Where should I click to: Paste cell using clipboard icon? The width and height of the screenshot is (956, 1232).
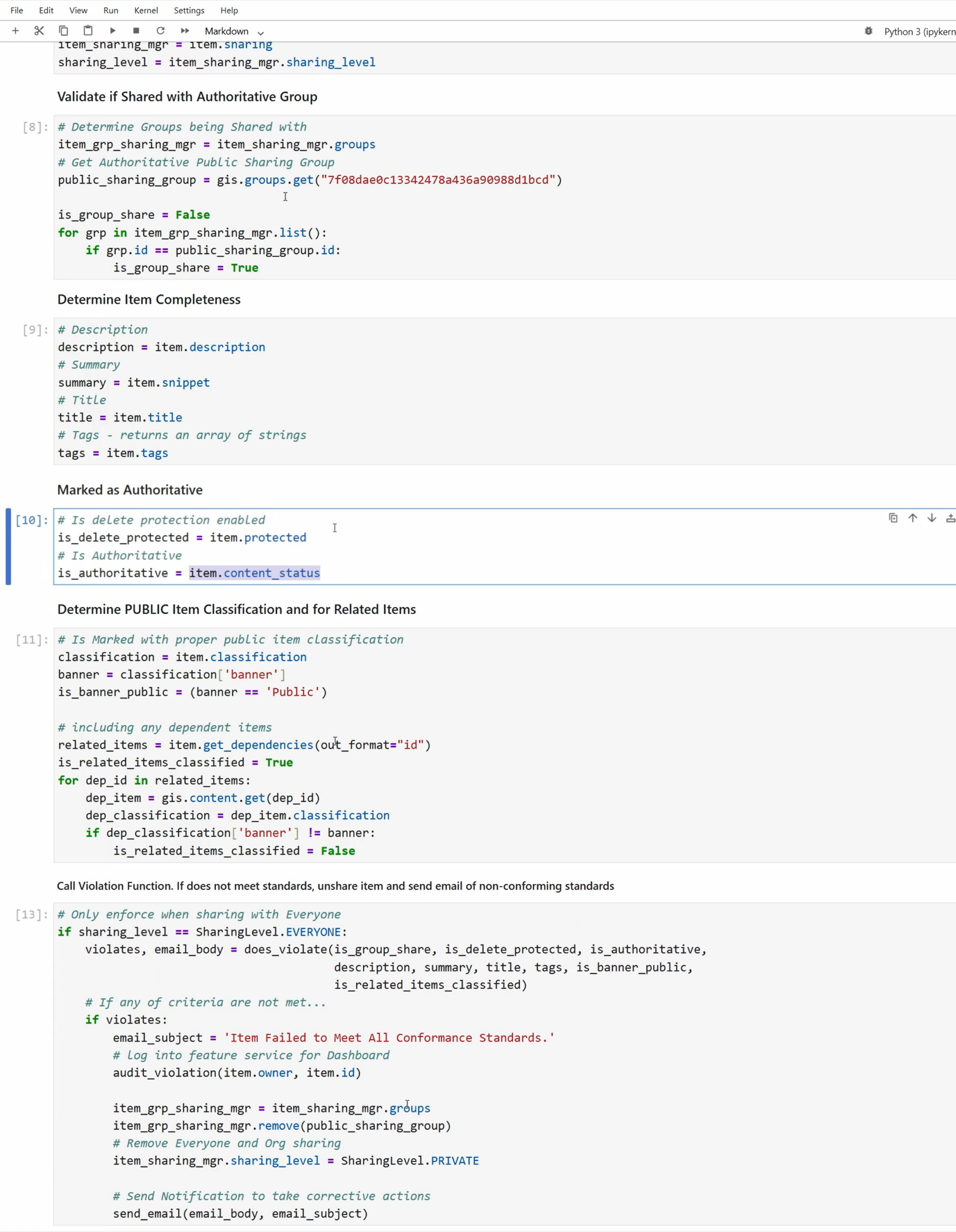tap(88, 31)
